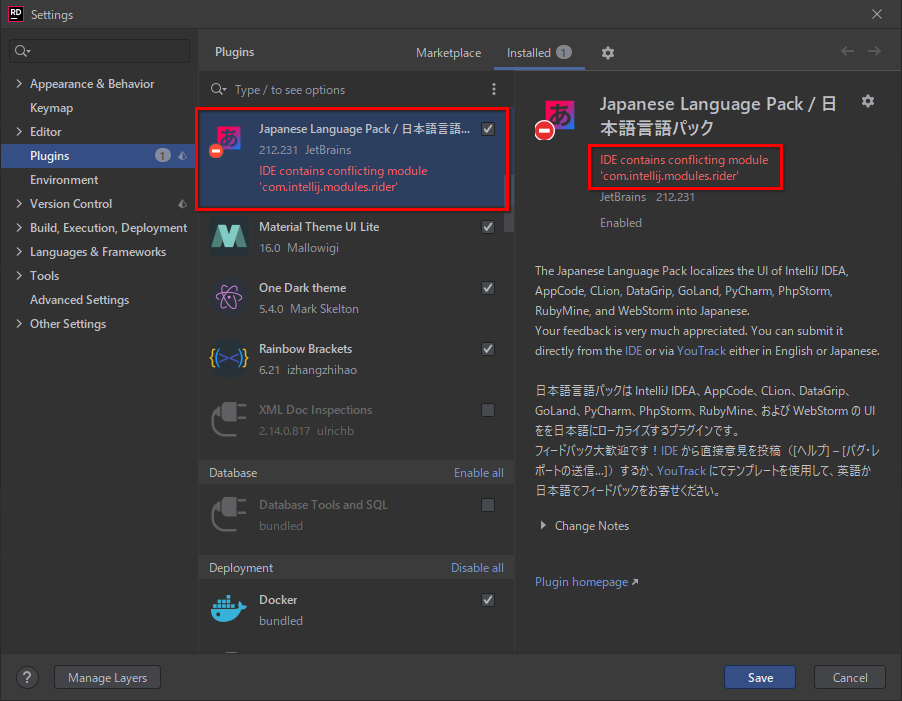Click the search magnifier in settings search
This screenshot has height=701, width=902.
click(22, 51)
